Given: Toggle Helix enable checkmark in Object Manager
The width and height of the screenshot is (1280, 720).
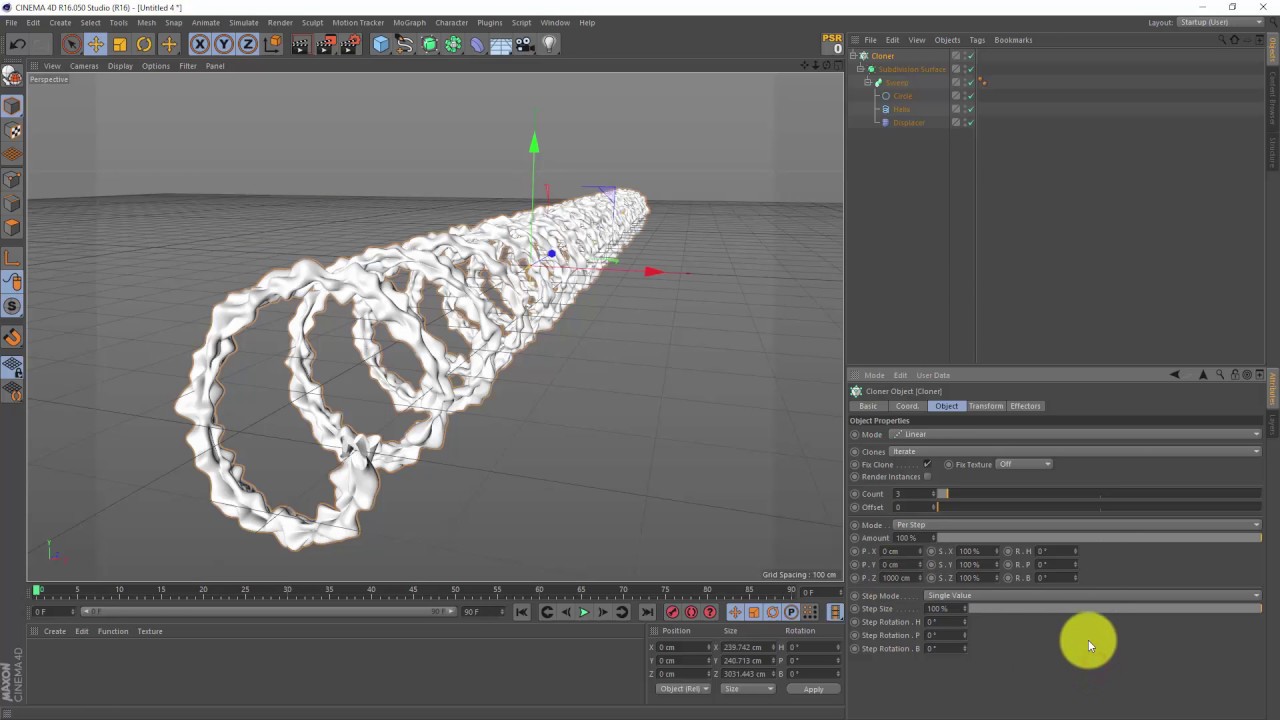Looking at the screenshot, I should point(970,109).
